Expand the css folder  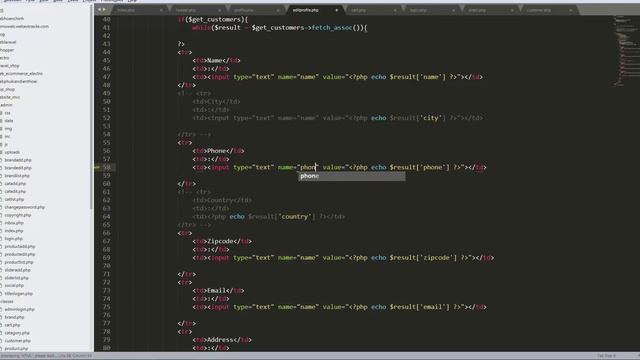[7, 113]
